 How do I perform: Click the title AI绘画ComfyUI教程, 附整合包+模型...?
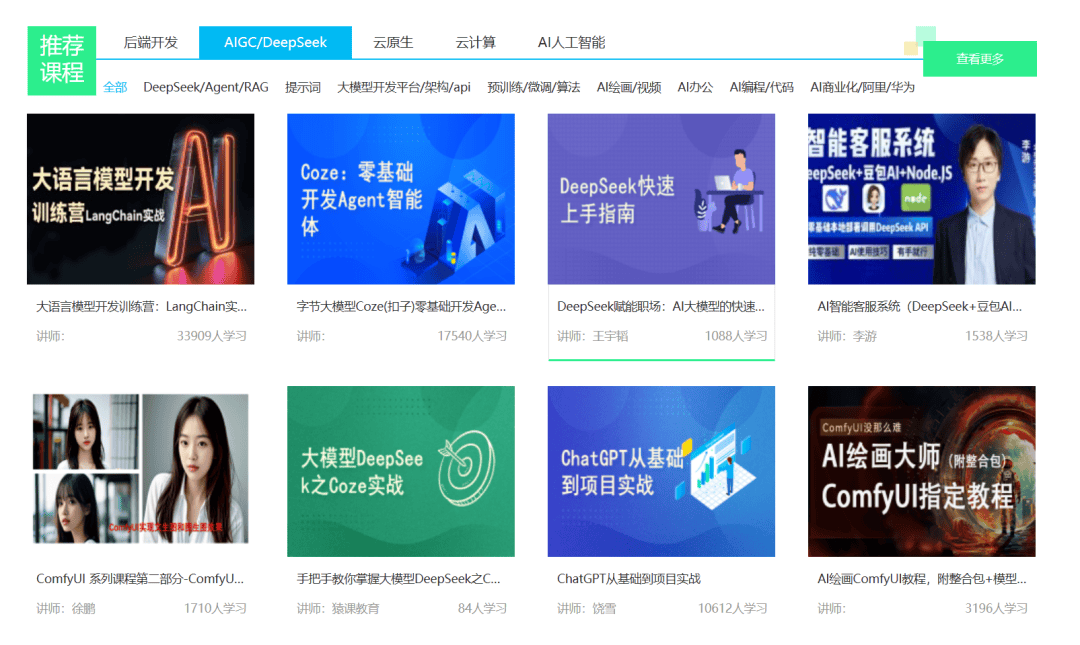922,579
